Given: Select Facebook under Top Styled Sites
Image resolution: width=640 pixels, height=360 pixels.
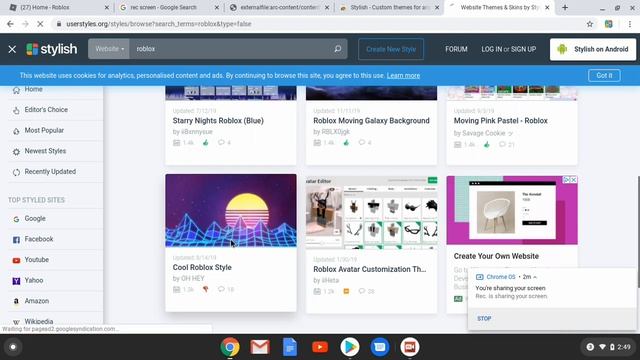Looking at the screenshot, I should click(x=39, y=239).
